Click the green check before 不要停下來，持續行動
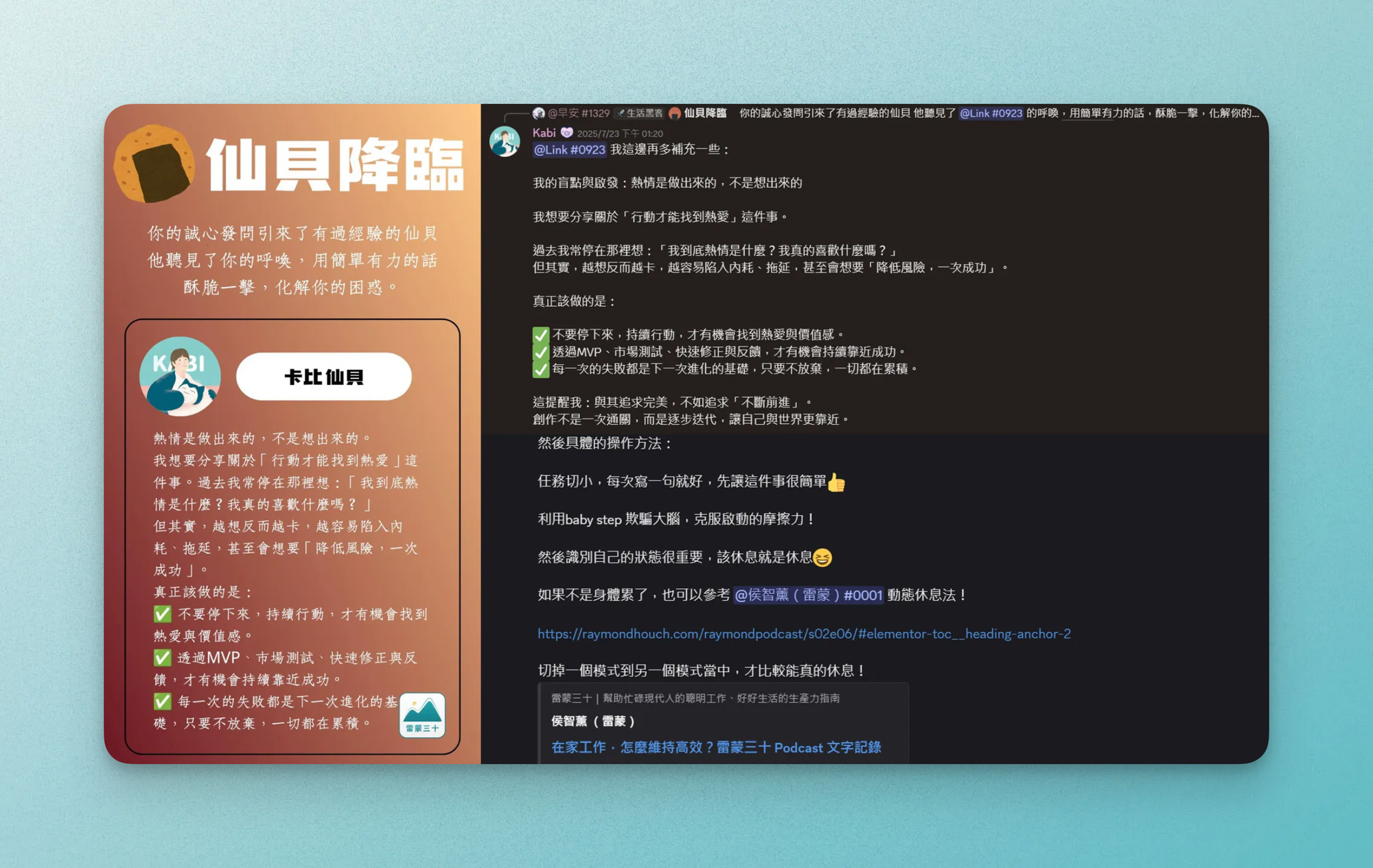1373x868 pixels. [x=541, y=335]
